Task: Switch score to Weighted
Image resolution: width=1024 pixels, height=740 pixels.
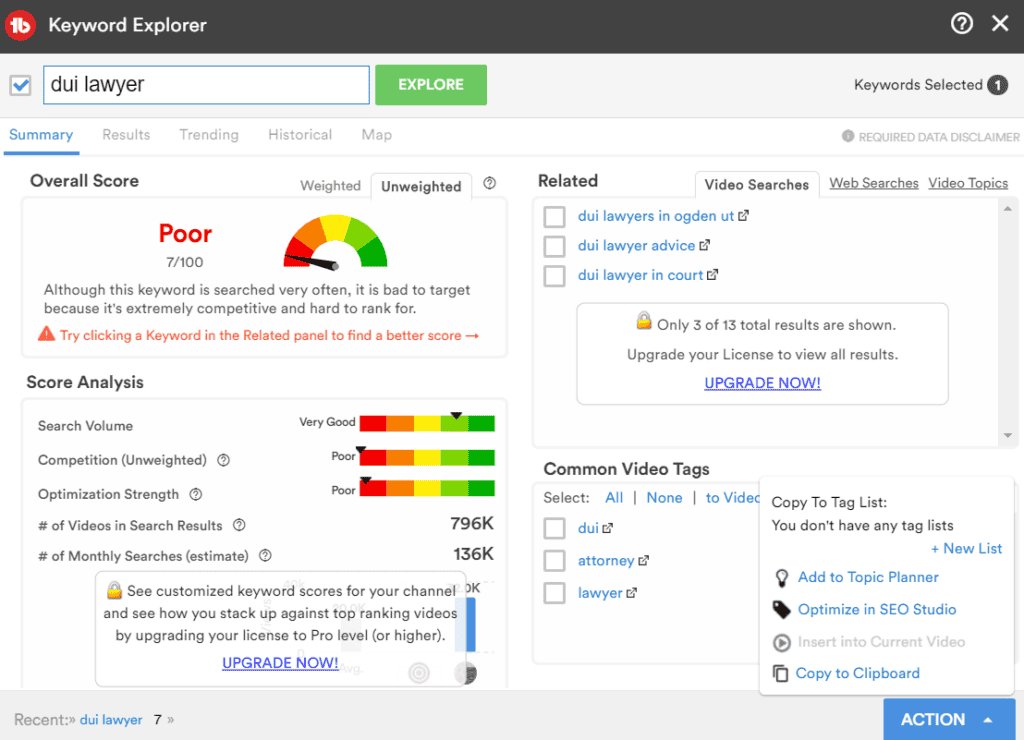Action: coord(330,185)
